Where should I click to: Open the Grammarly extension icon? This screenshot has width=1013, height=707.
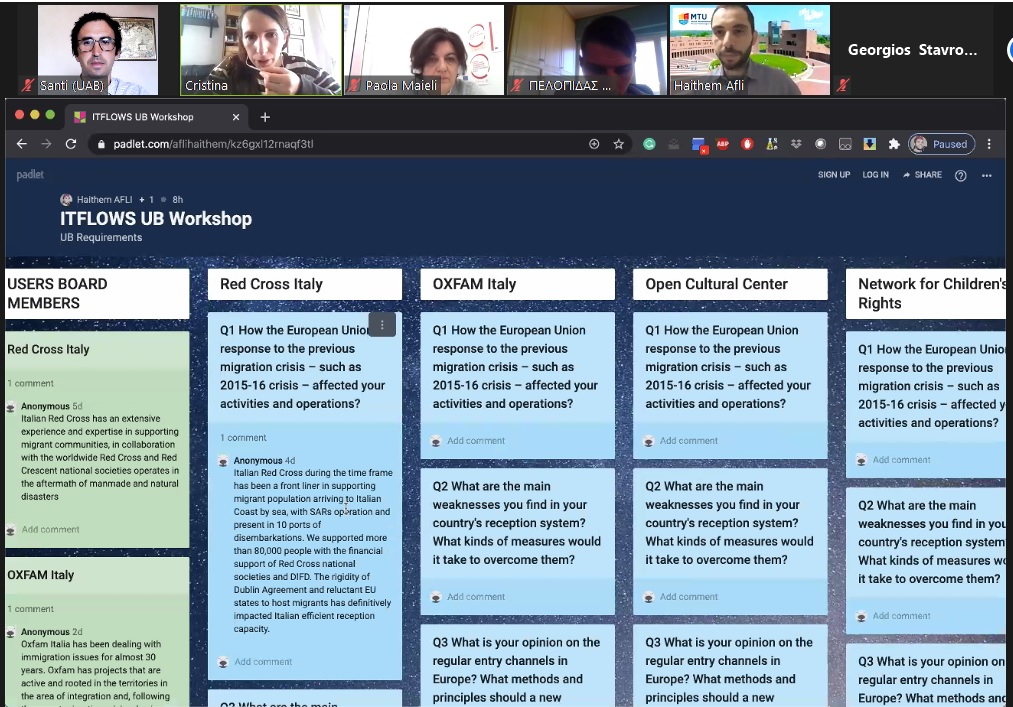click(x=649, y=144)
